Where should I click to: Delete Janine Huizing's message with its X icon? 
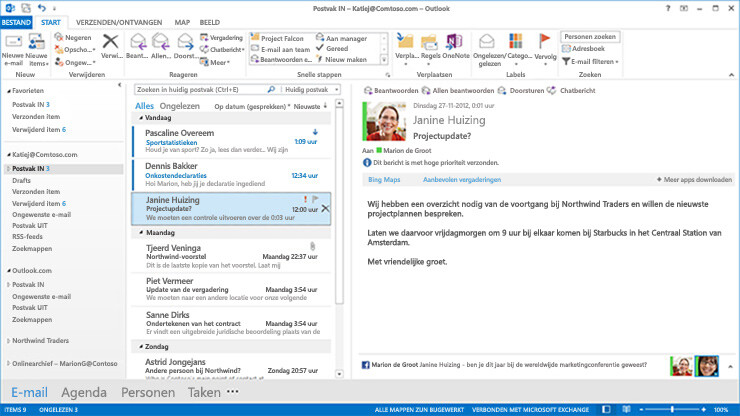pos(325,209)
